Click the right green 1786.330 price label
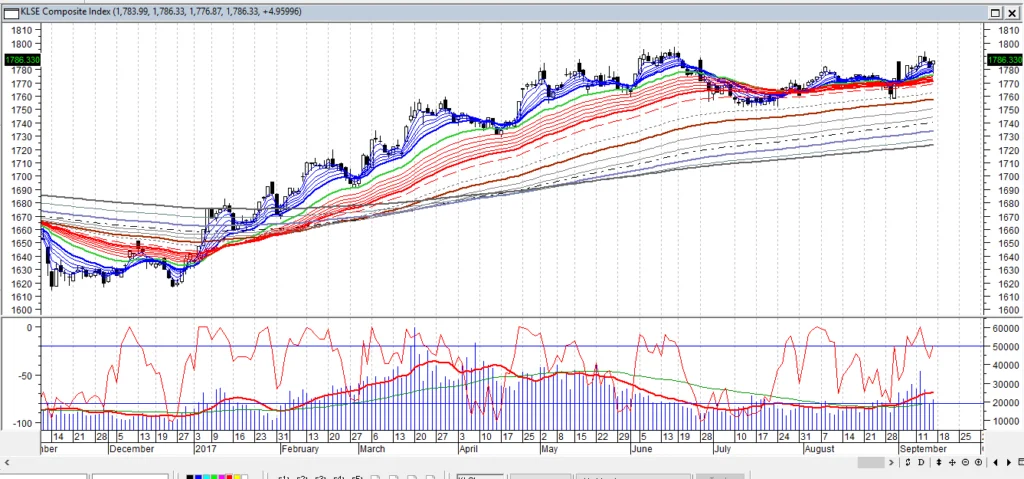 [1005, 59]
